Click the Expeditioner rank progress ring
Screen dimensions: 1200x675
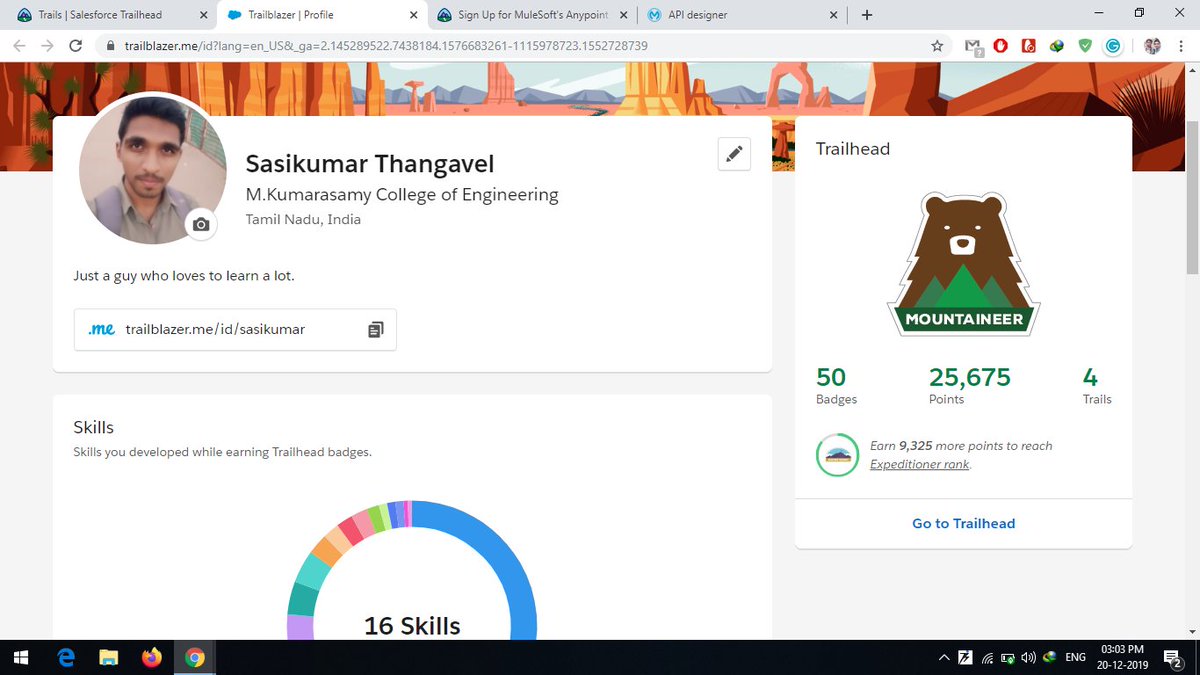(837, 455)
